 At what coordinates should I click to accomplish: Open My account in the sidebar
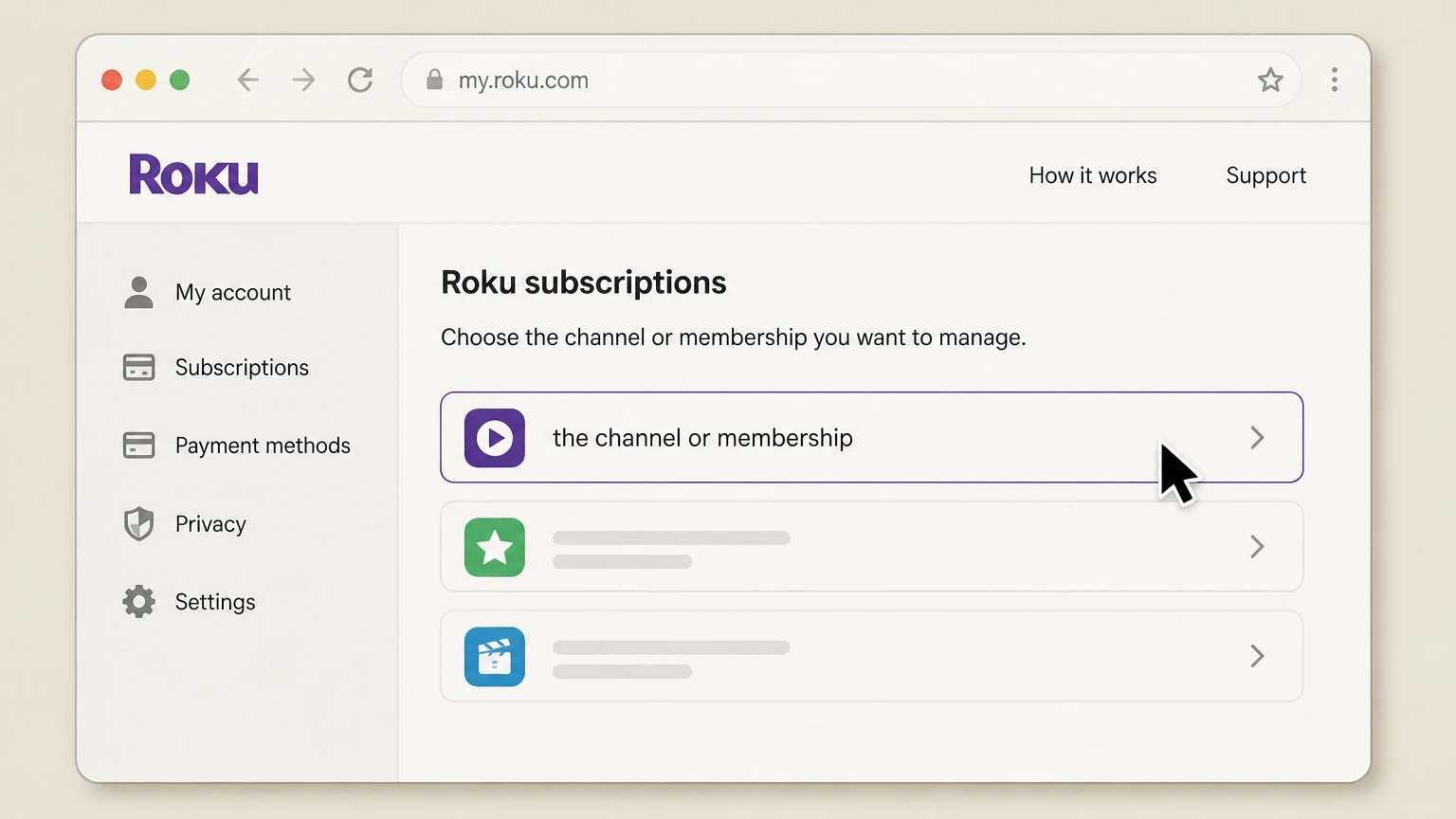point(233,293)
